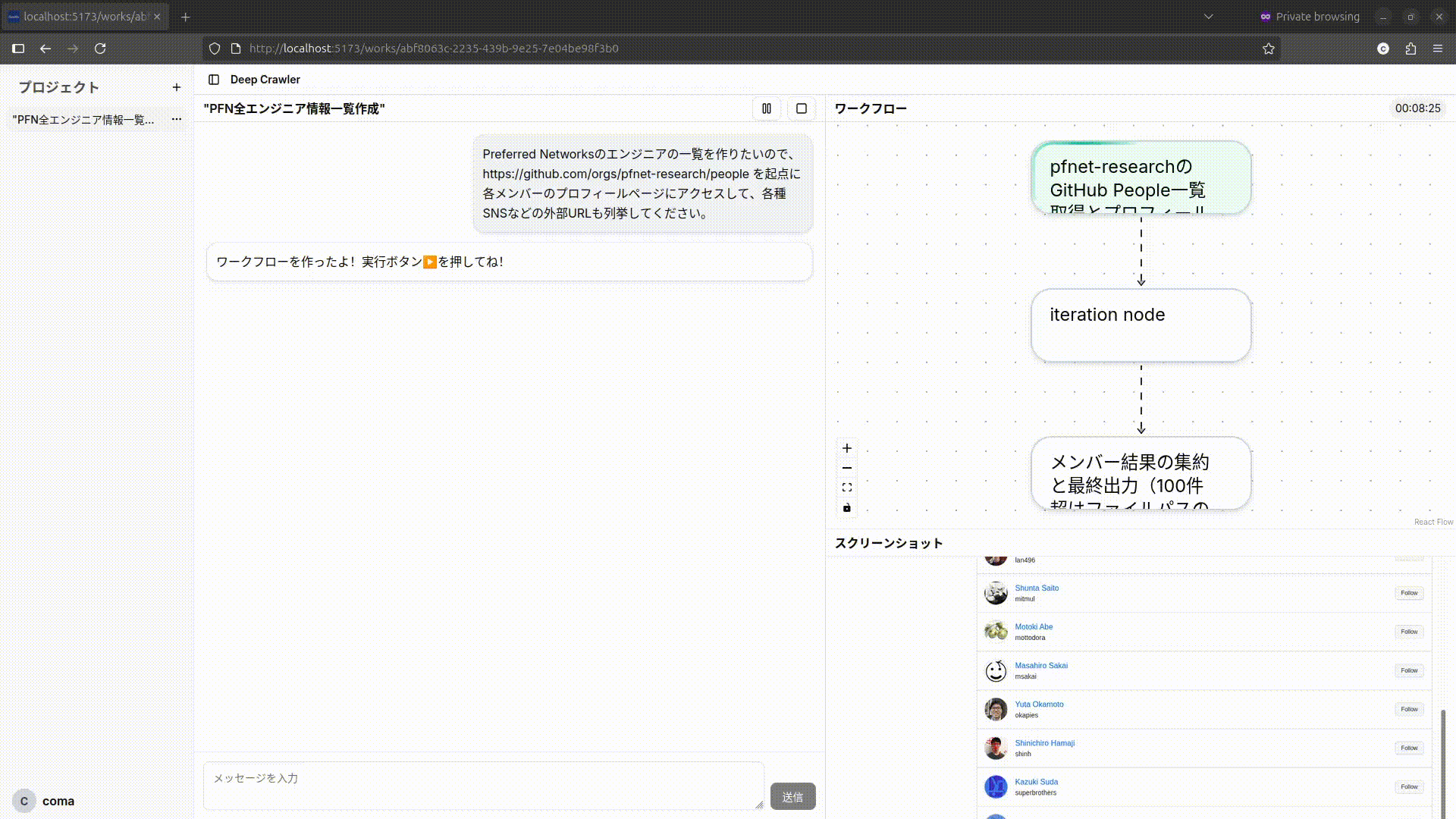Open the browser extensions dropdown

1410,48
